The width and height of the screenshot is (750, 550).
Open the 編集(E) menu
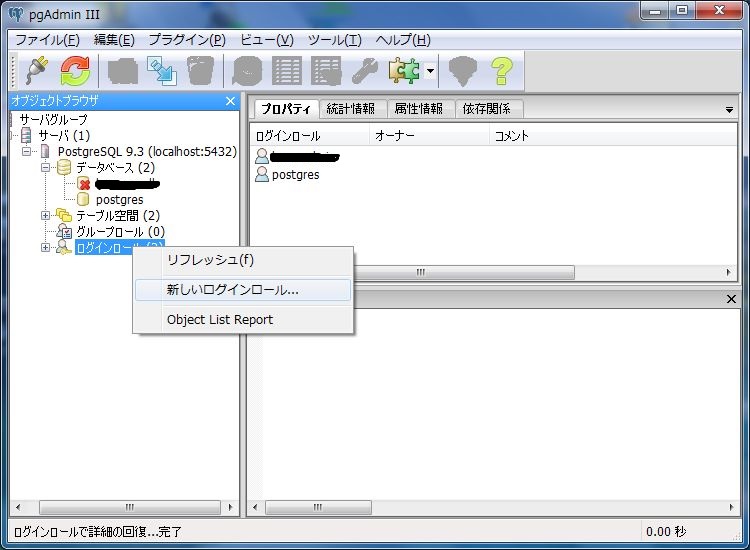pos(114,40)
